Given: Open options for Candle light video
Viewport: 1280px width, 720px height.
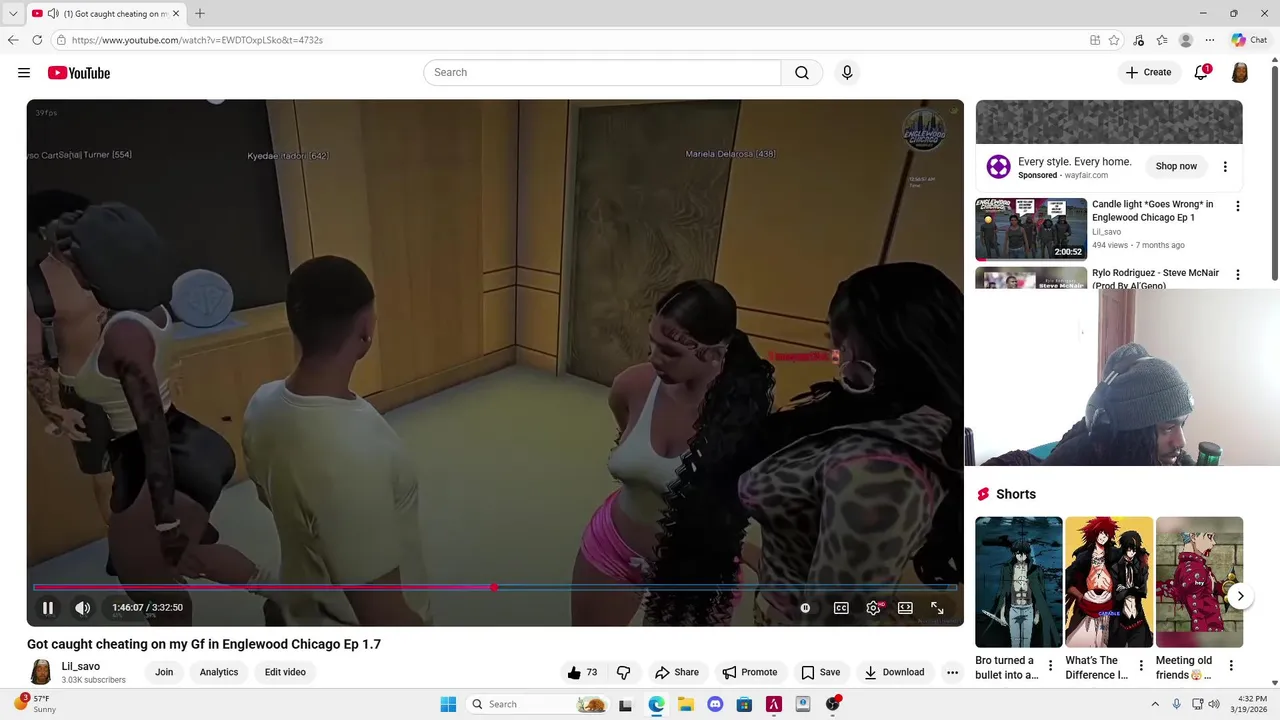Looking at the screenshot, I should tap(1237, 206).
